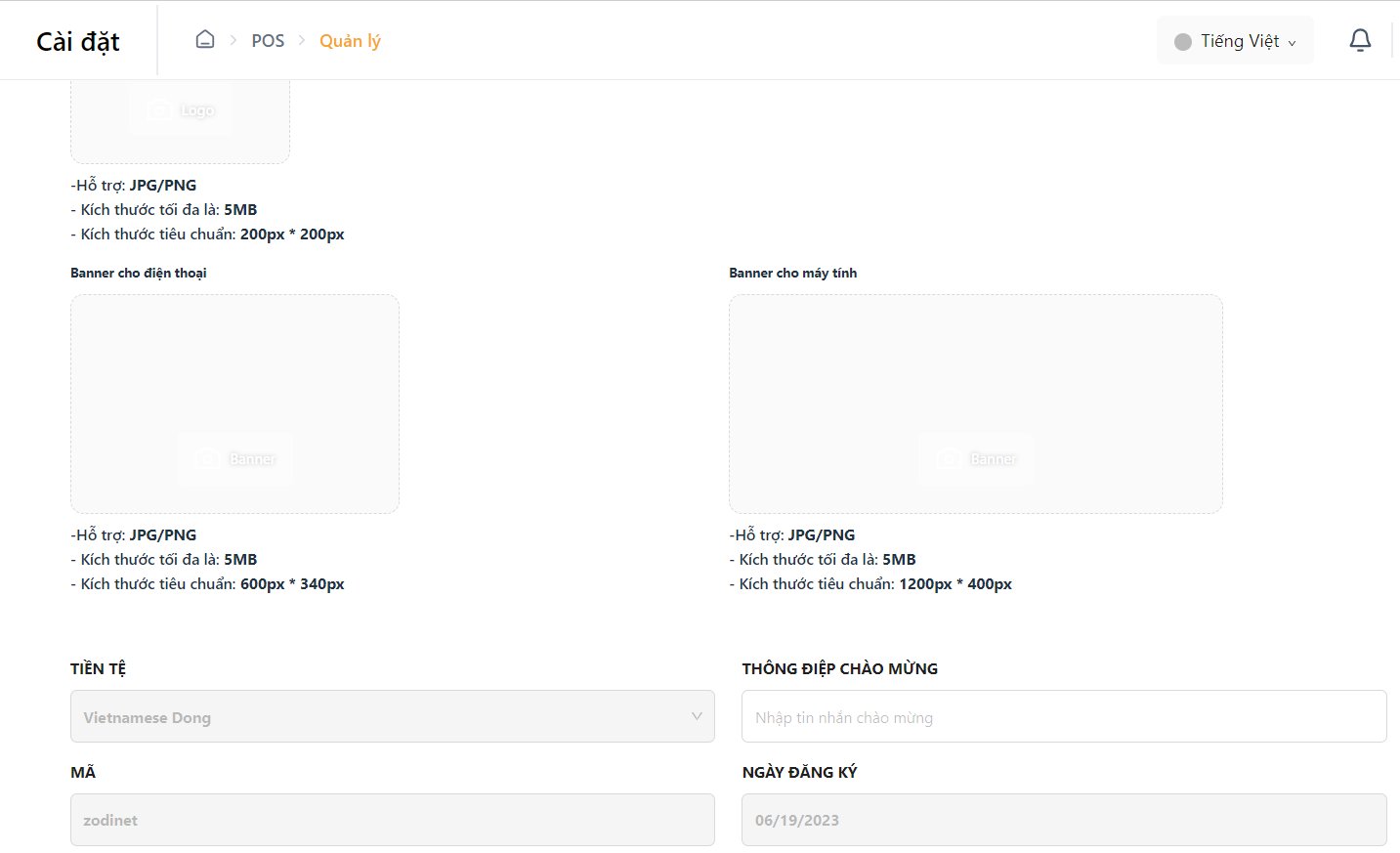This screenshot has width=1400, height=853.
Task: Open Quản lý breadcrumb link
Action: click(x=350, y=41)
